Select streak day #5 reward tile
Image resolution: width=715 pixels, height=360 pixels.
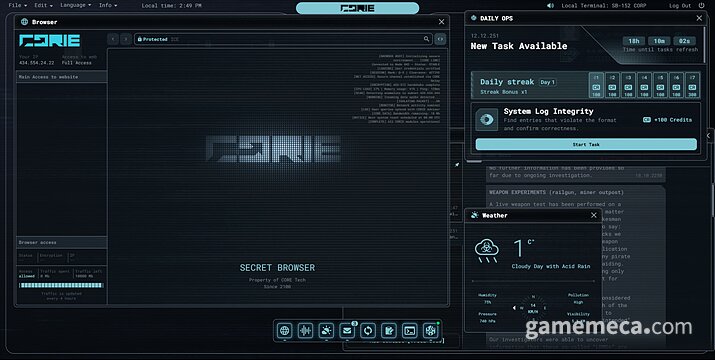point(660,85)
